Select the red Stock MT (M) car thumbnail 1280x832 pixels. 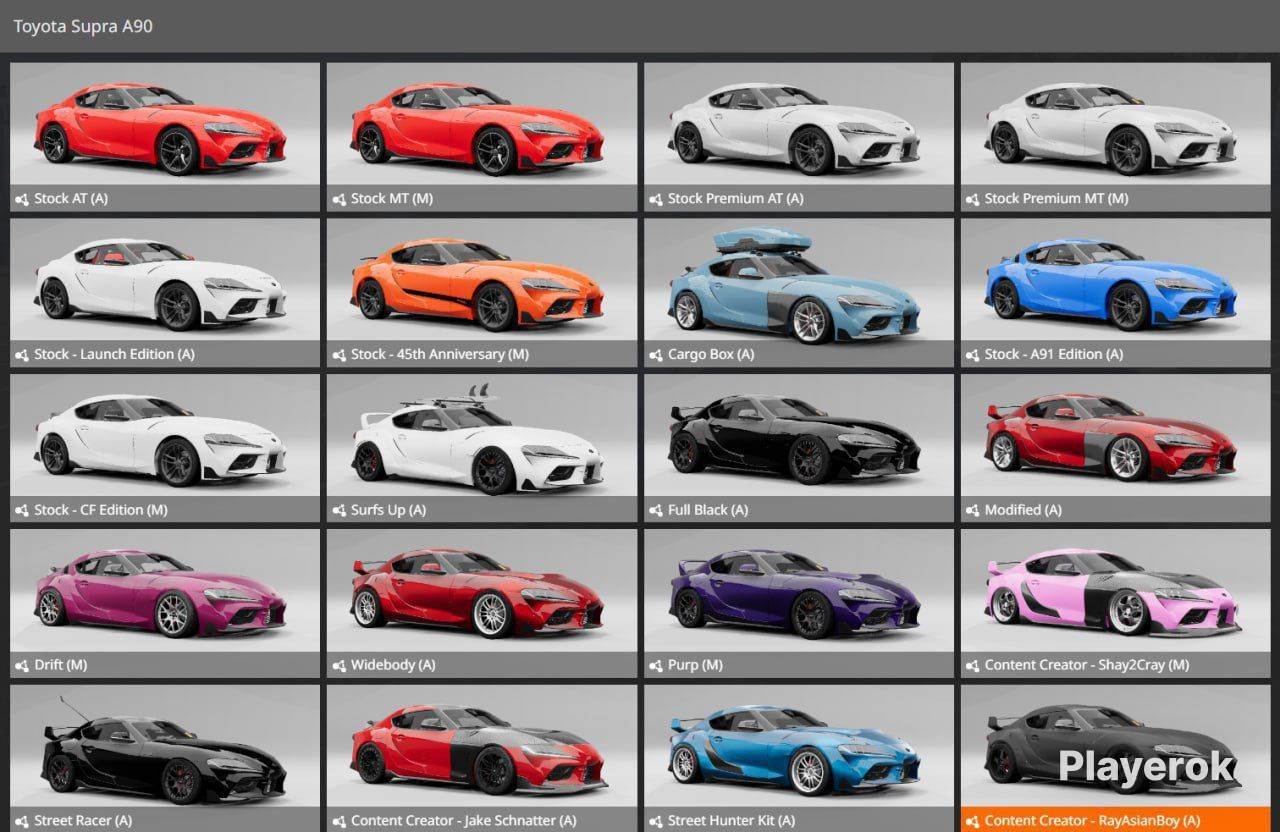(481, 124)
